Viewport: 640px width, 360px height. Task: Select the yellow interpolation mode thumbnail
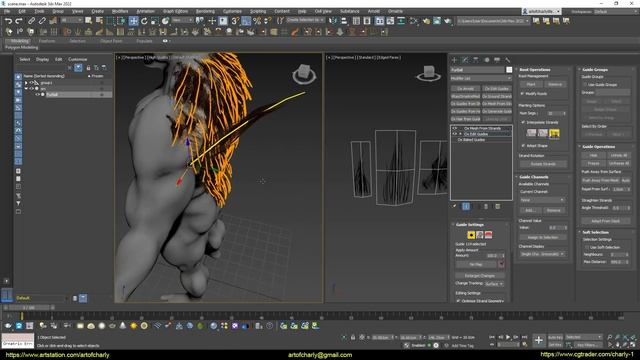(554, 133)
